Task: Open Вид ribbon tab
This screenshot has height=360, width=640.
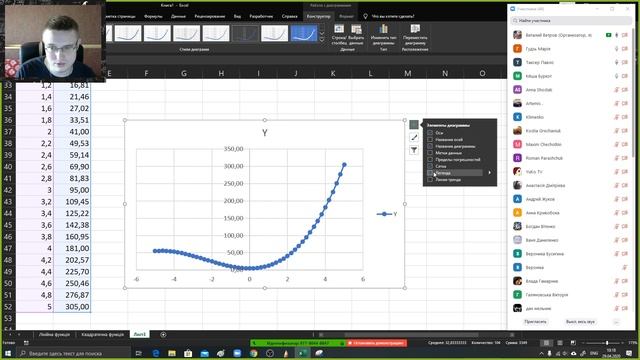Action: (x=237, y=16)
